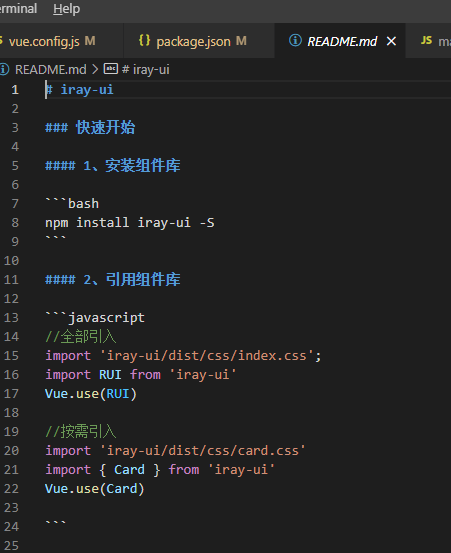Click the '//按需引入' comment line

[x=81, y=432]
